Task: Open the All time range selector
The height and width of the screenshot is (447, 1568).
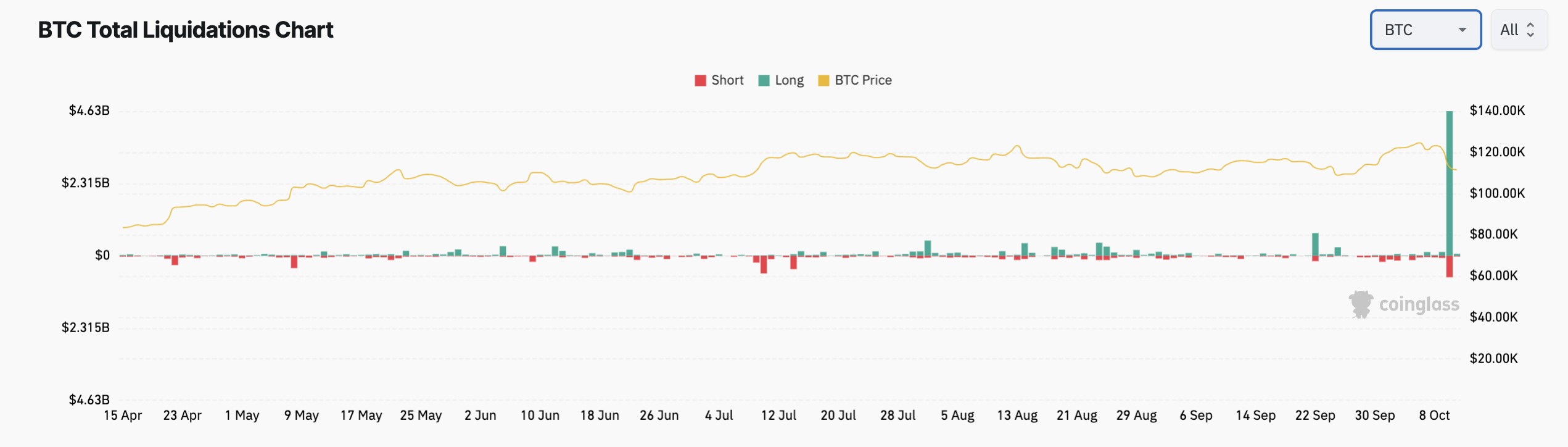Action: [x=1518, y=29]
